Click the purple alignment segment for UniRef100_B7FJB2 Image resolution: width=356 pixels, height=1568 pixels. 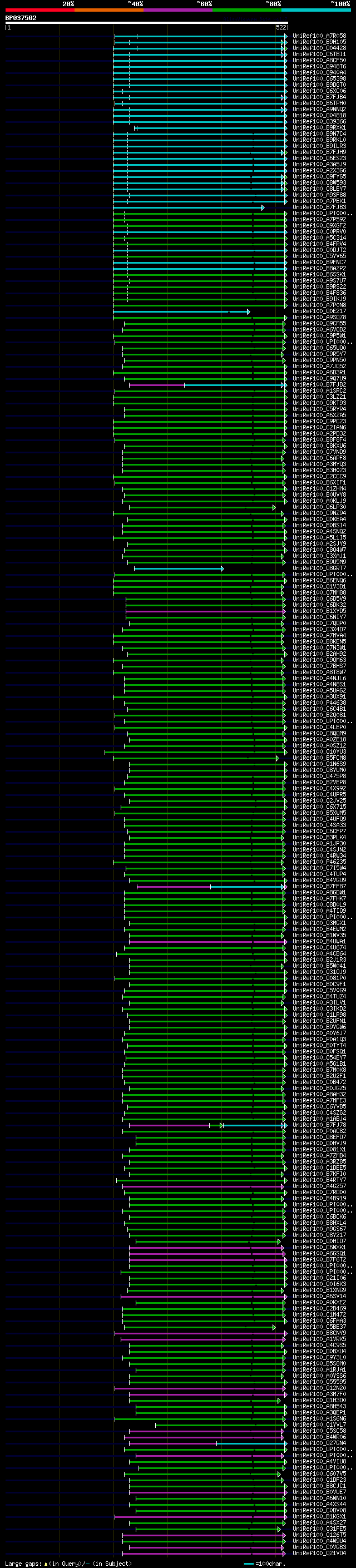(x=156, y=385)
